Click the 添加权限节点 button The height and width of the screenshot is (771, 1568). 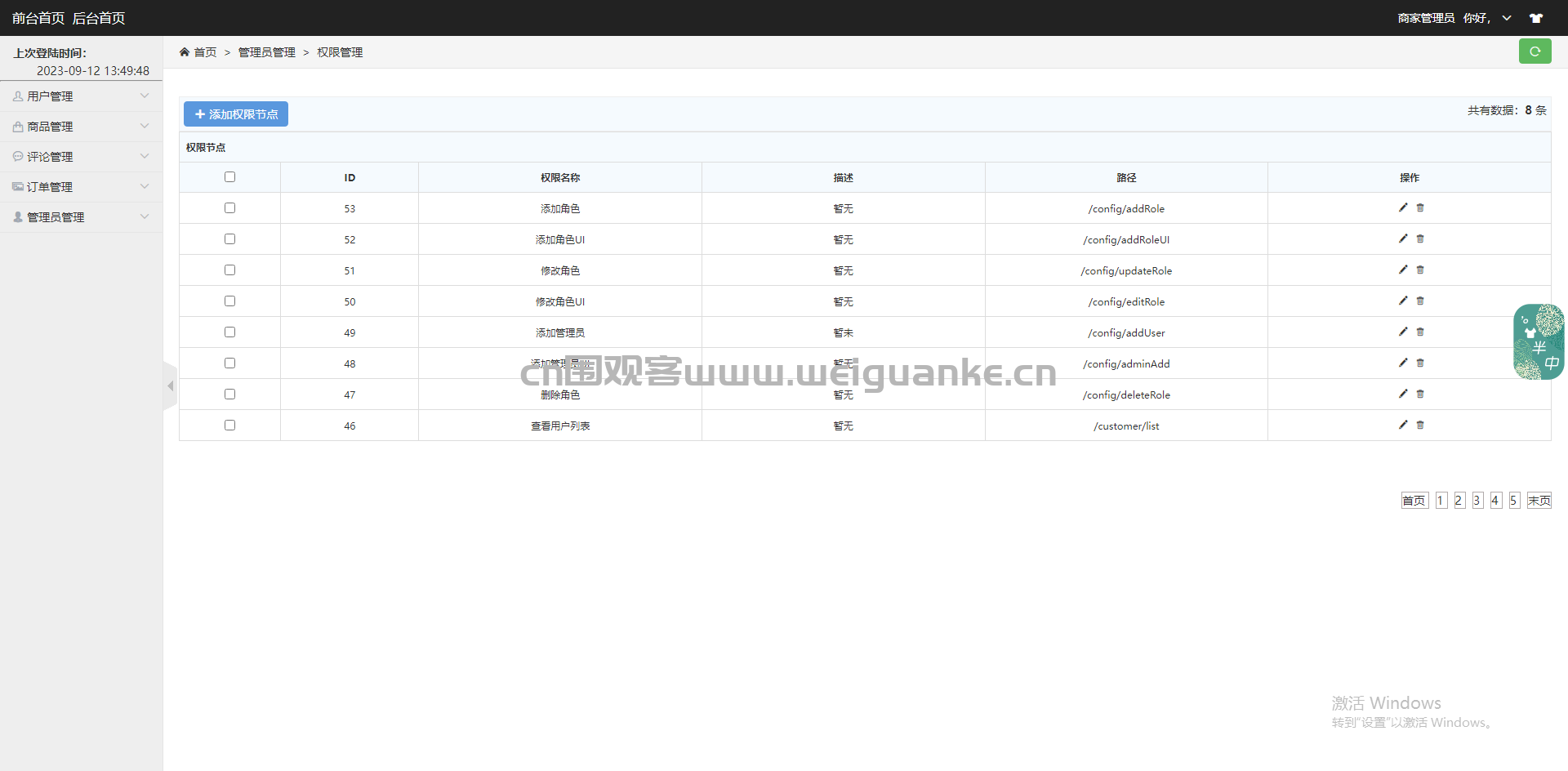[236, 114]
